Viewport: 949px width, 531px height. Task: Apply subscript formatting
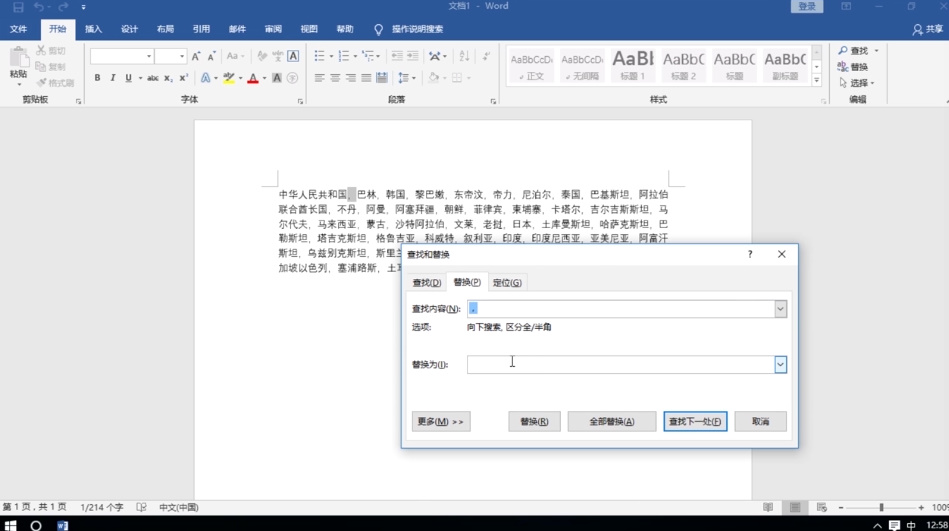click(168, 78)
